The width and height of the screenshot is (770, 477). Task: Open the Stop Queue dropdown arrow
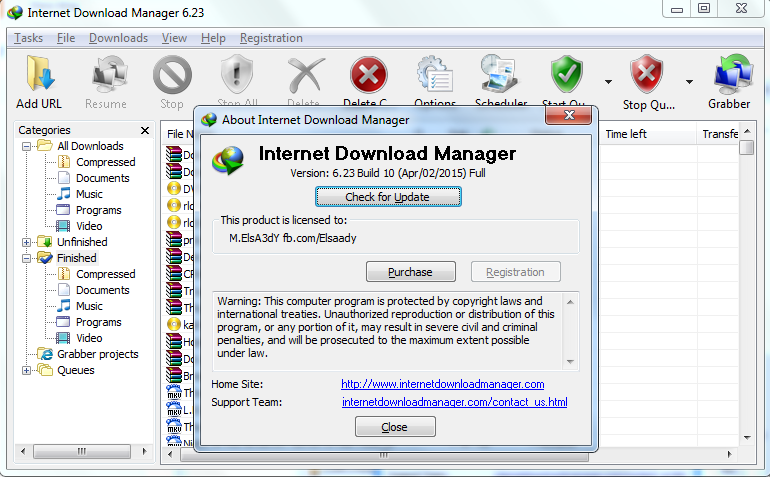pyautogui.click(x=689, y=82)
